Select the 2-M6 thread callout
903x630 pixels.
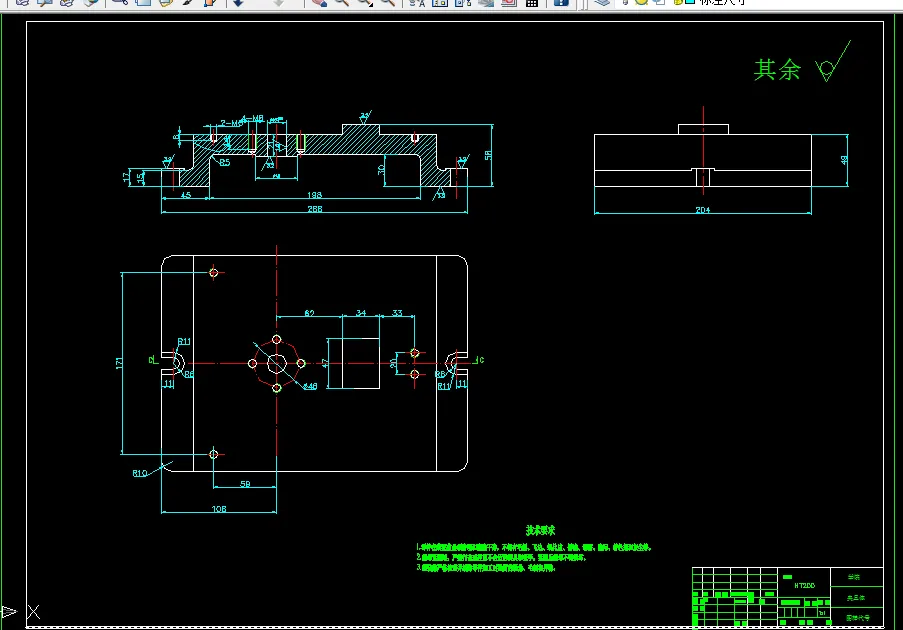tap(230, 123)
